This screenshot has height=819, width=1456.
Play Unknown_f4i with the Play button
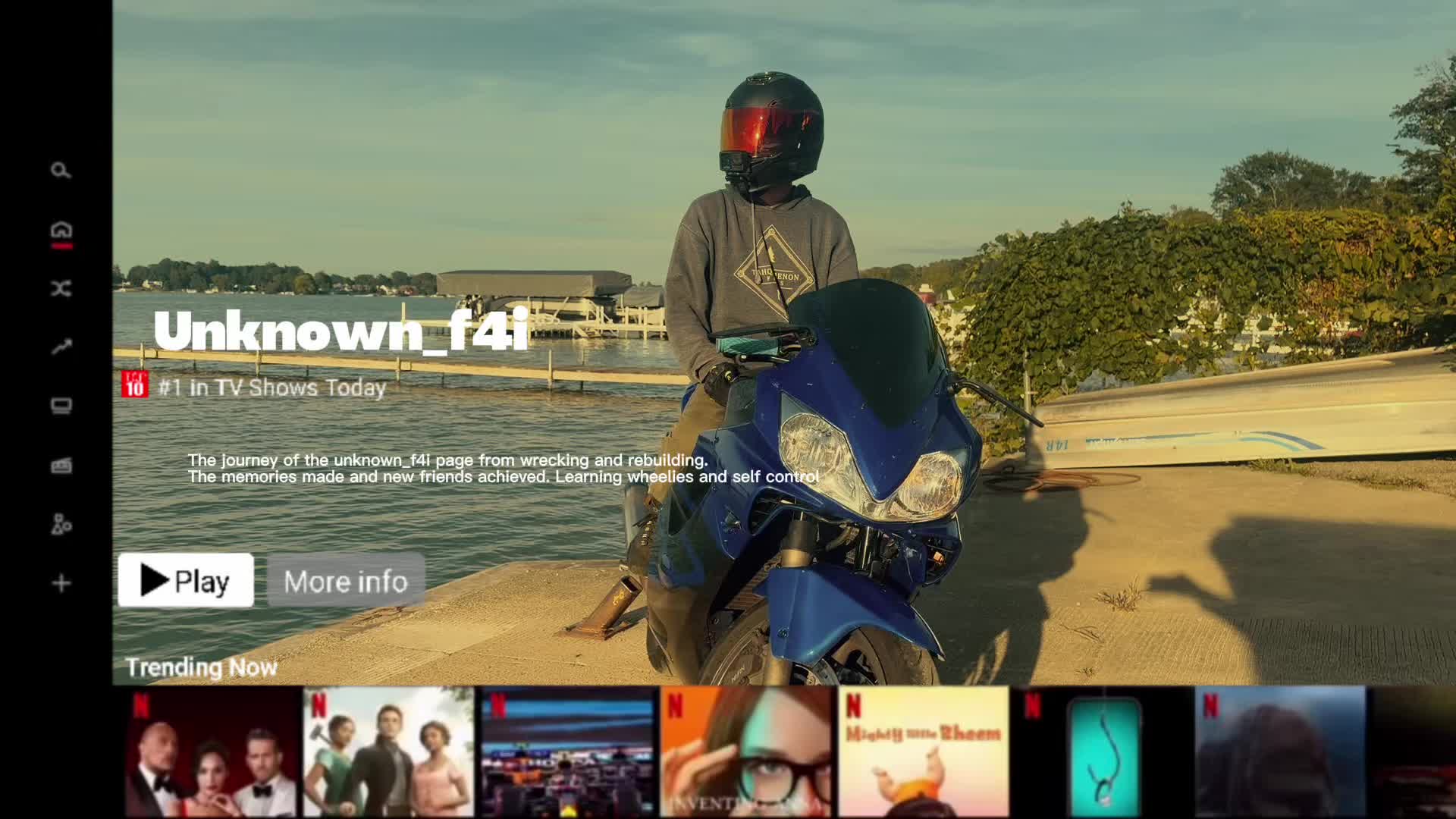pos(186,581)
